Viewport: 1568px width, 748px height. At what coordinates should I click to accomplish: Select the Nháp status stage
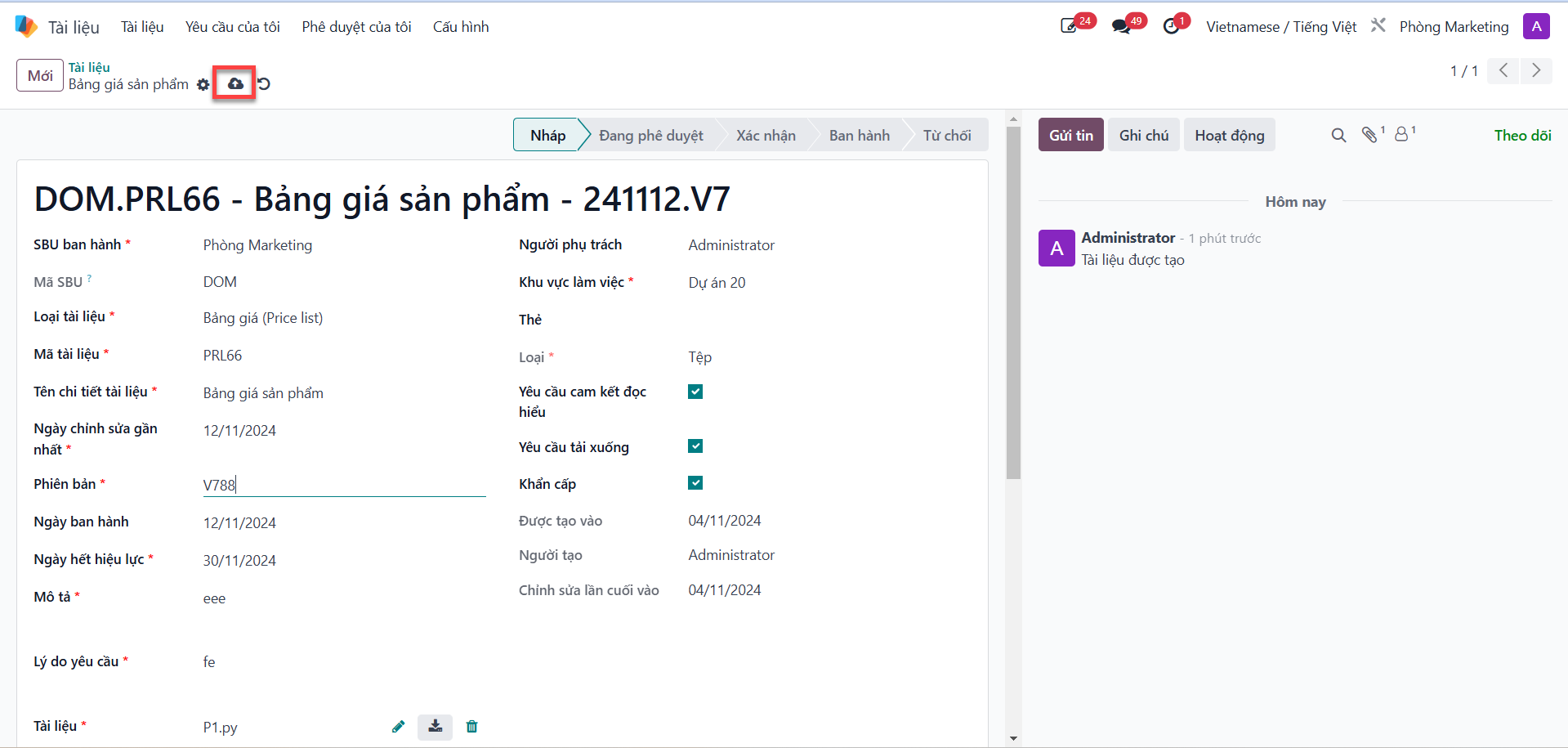(x=547, y=135)
